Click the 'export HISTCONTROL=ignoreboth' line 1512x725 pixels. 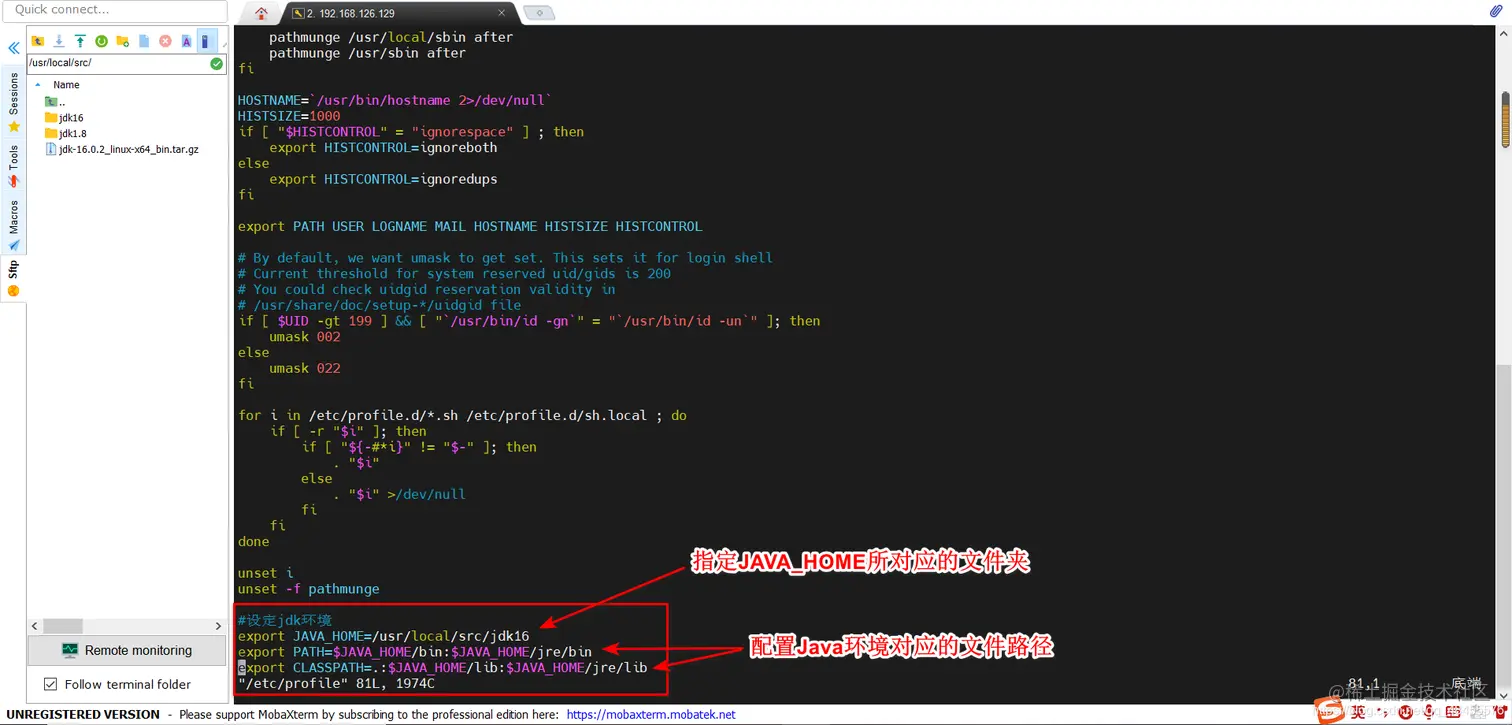pos(383,148)
